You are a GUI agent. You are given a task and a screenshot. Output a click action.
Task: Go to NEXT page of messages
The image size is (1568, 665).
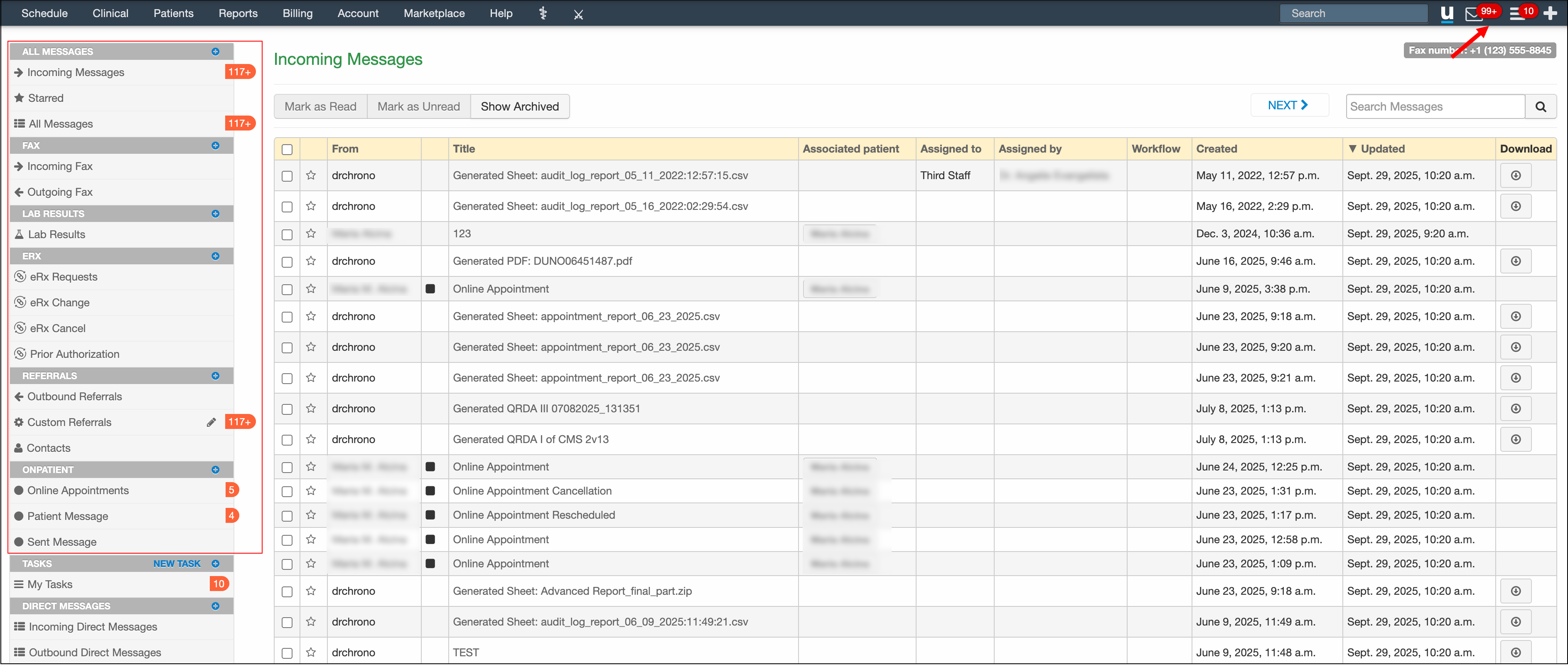(x=1288, y=105)
